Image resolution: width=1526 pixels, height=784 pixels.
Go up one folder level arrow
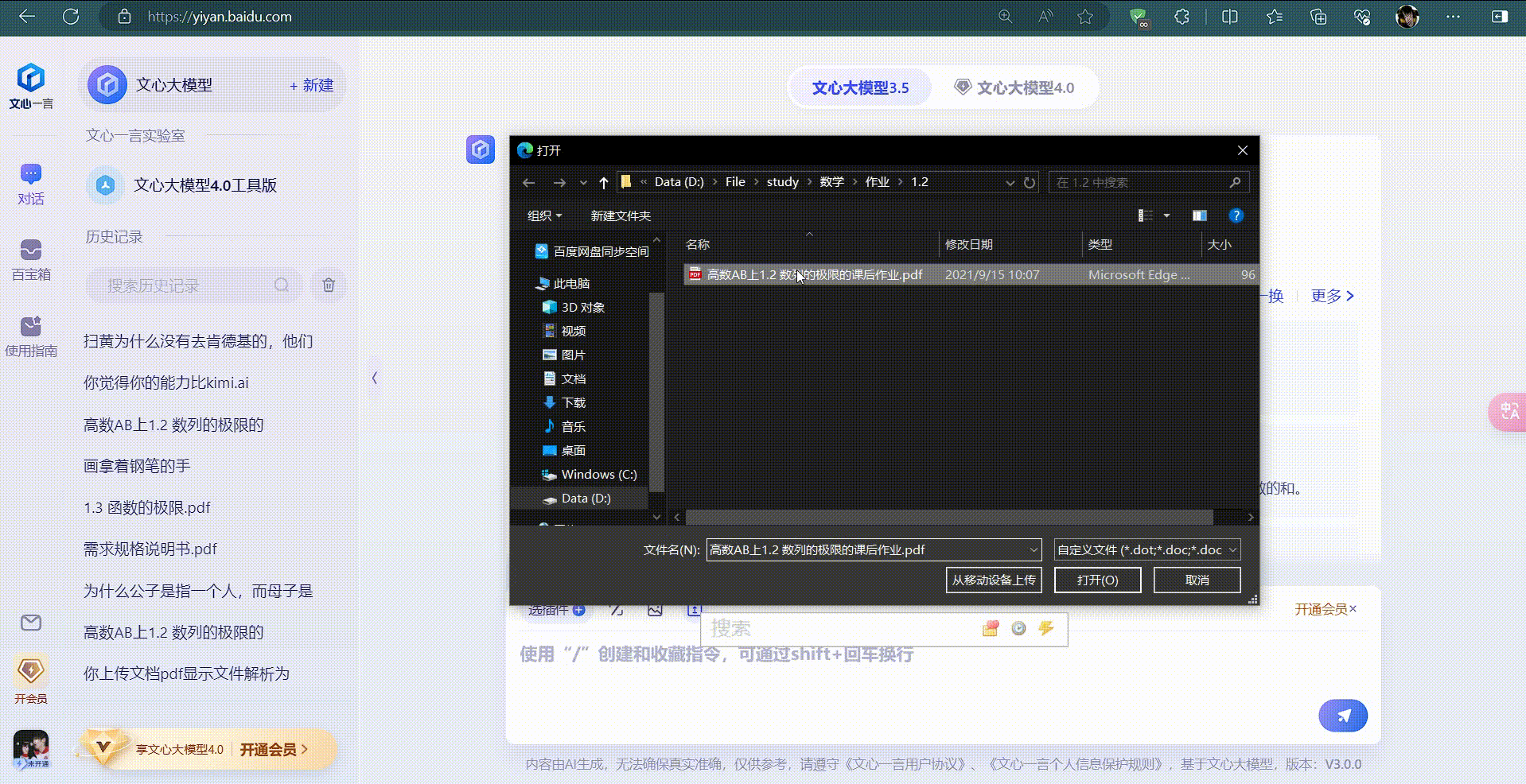point(603,183)
